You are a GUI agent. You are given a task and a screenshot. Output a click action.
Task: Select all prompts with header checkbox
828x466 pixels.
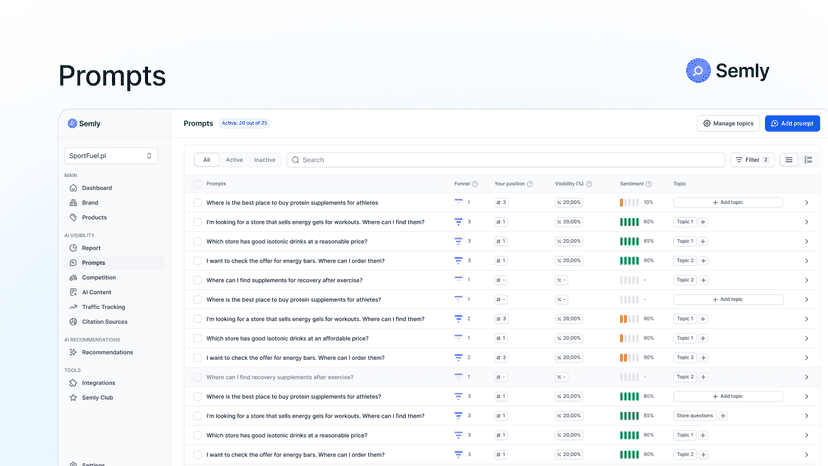tap(197, 184)
